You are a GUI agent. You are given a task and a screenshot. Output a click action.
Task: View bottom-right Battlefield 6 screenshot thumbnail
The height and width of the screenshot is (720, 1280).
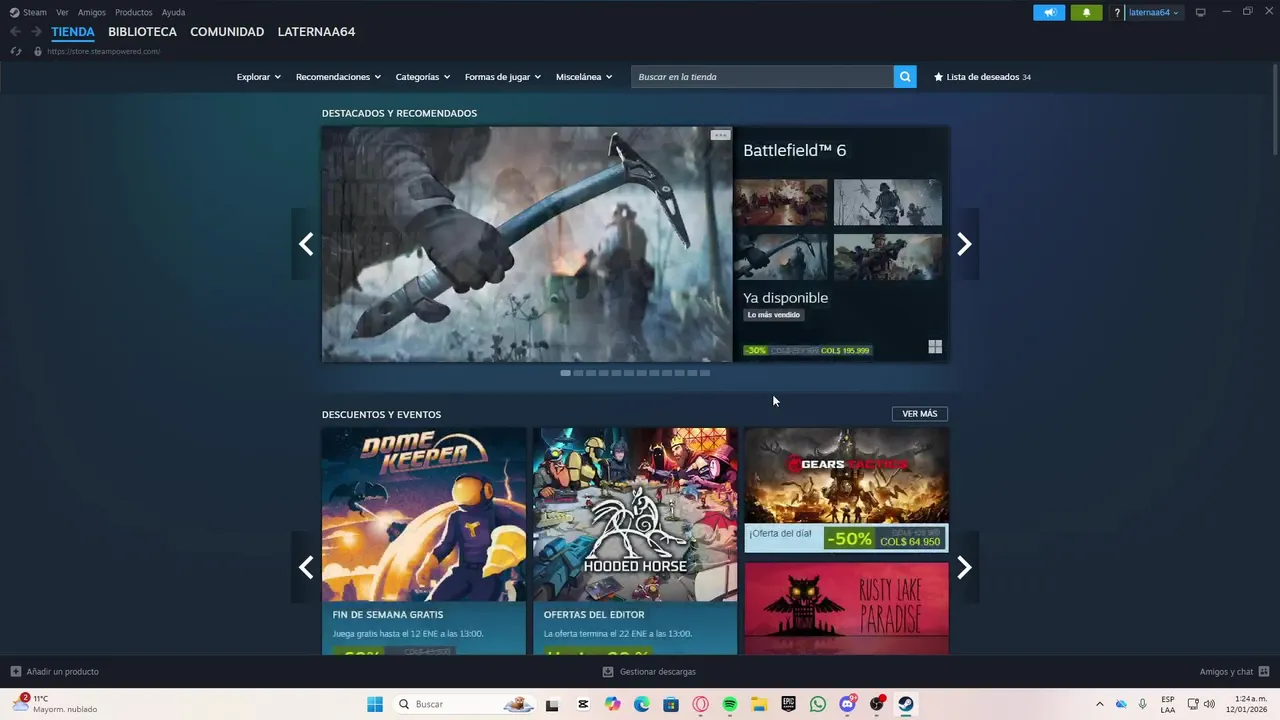pyautogui.click(x=888, y=257)
